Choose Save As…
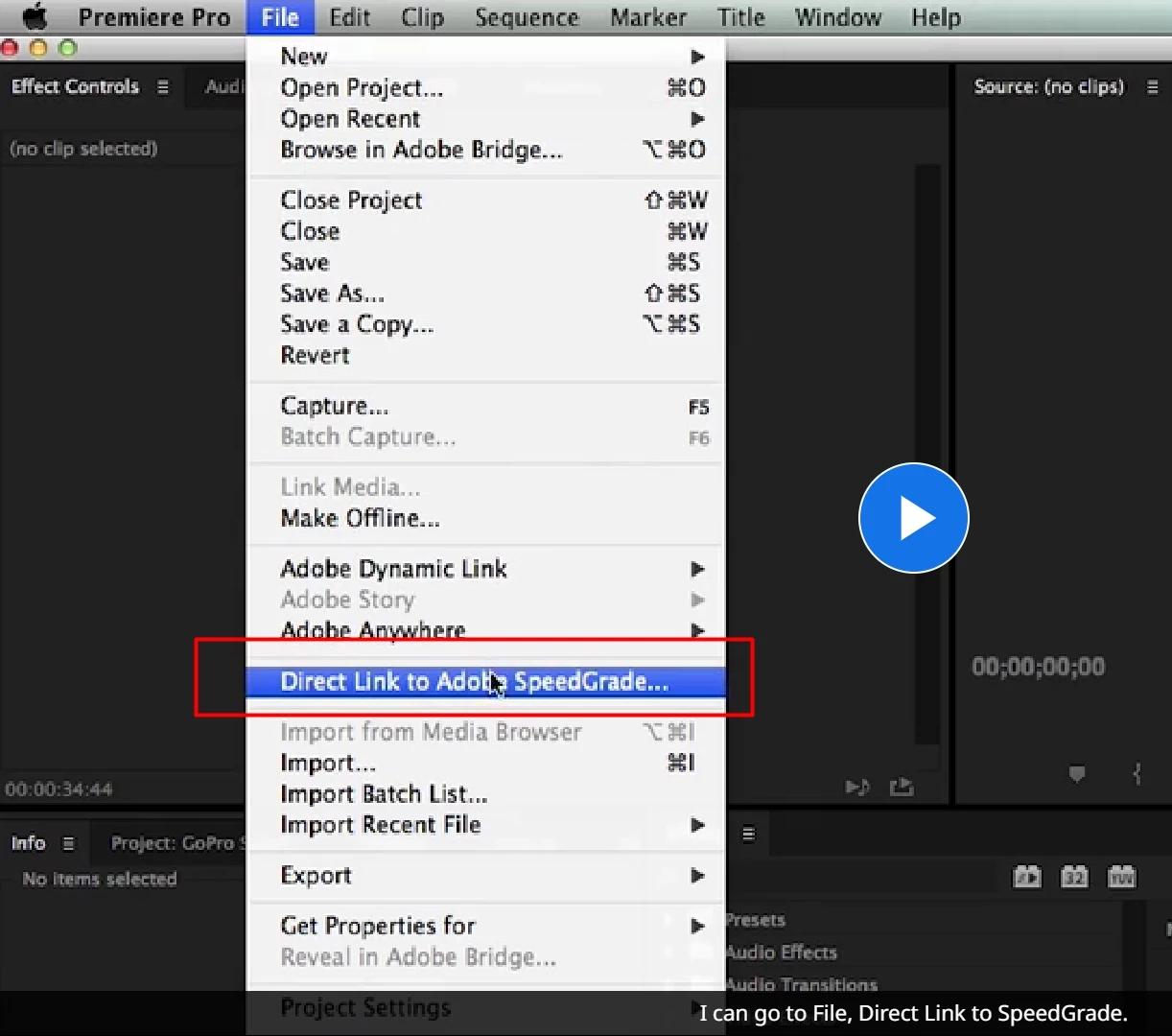Image resolution: width=1172 pixels, height=1036 pixels. pyautogui.click(x=486, y=294)
